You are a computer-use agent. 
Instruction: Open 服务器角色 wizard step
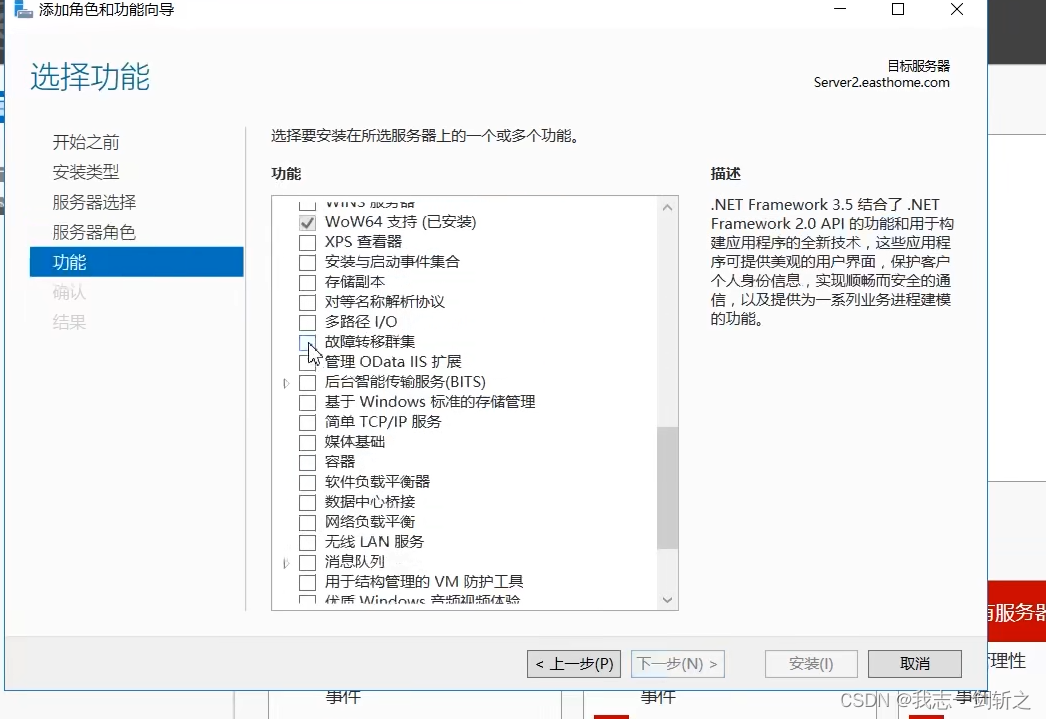[94, 232]
